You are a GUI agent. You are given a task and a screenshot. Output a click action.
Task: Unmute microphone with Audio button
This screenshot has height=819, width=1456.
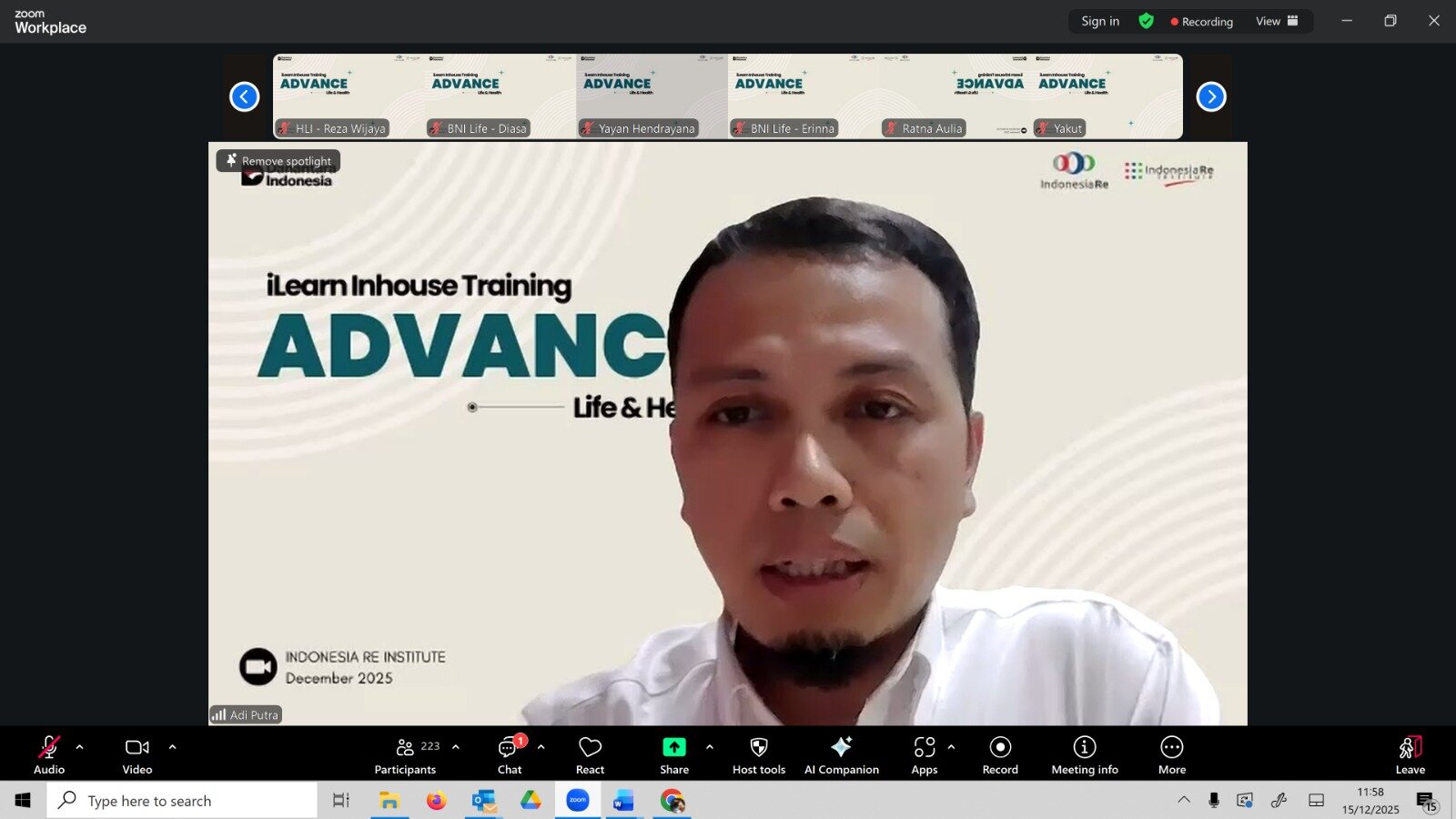coord(49,754)
